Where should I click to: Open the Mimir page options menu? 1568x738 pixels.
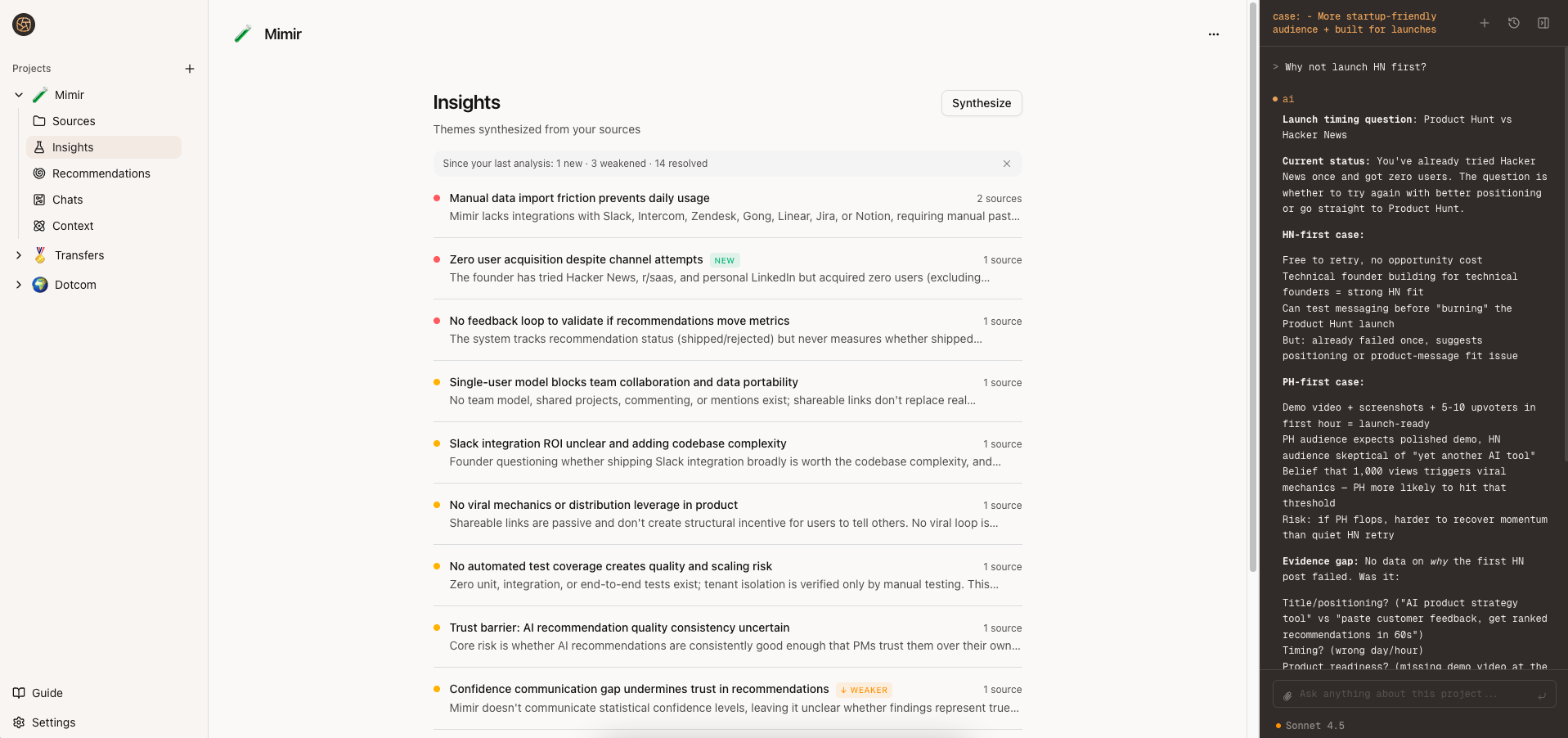coord(1213,34)
